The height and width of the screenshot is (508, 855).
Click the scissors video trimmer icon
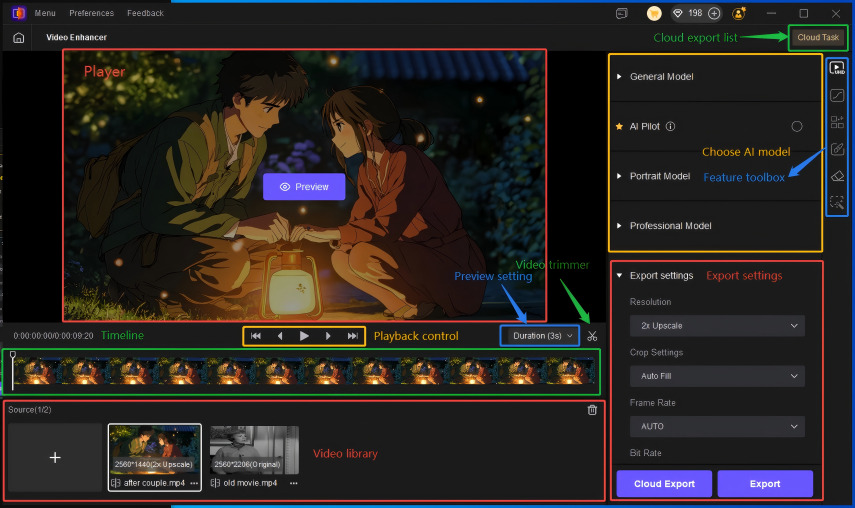tap(592, 336)
